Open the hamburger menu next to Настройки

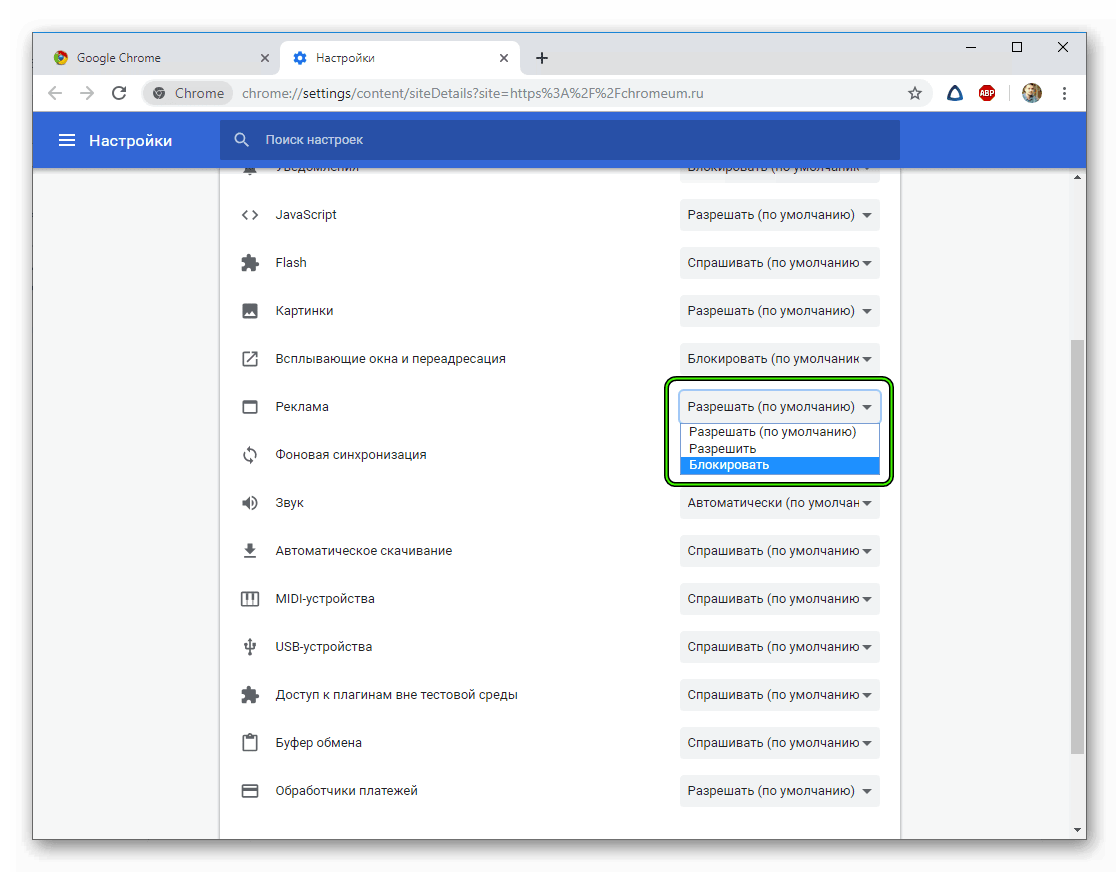(x=66, y=140)
